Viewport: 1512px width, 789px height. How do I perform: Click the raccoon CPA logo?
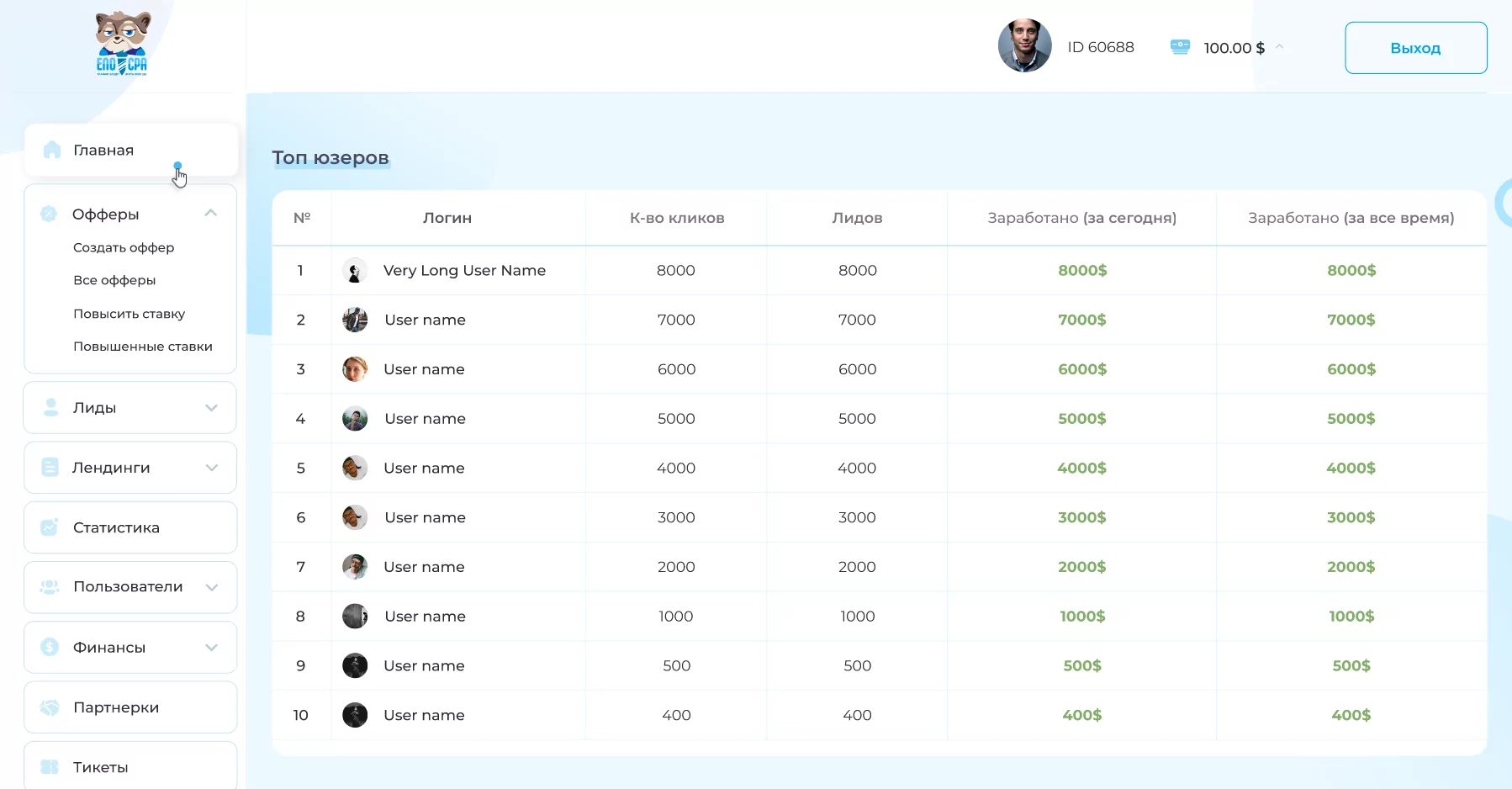coord(123,44)
